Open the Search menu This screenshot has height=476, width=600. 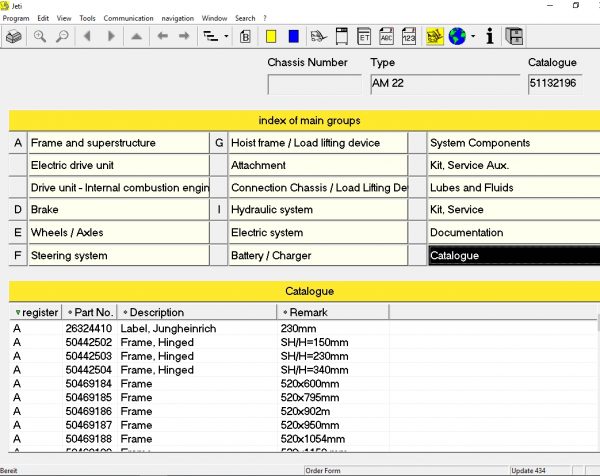[245, 18]
